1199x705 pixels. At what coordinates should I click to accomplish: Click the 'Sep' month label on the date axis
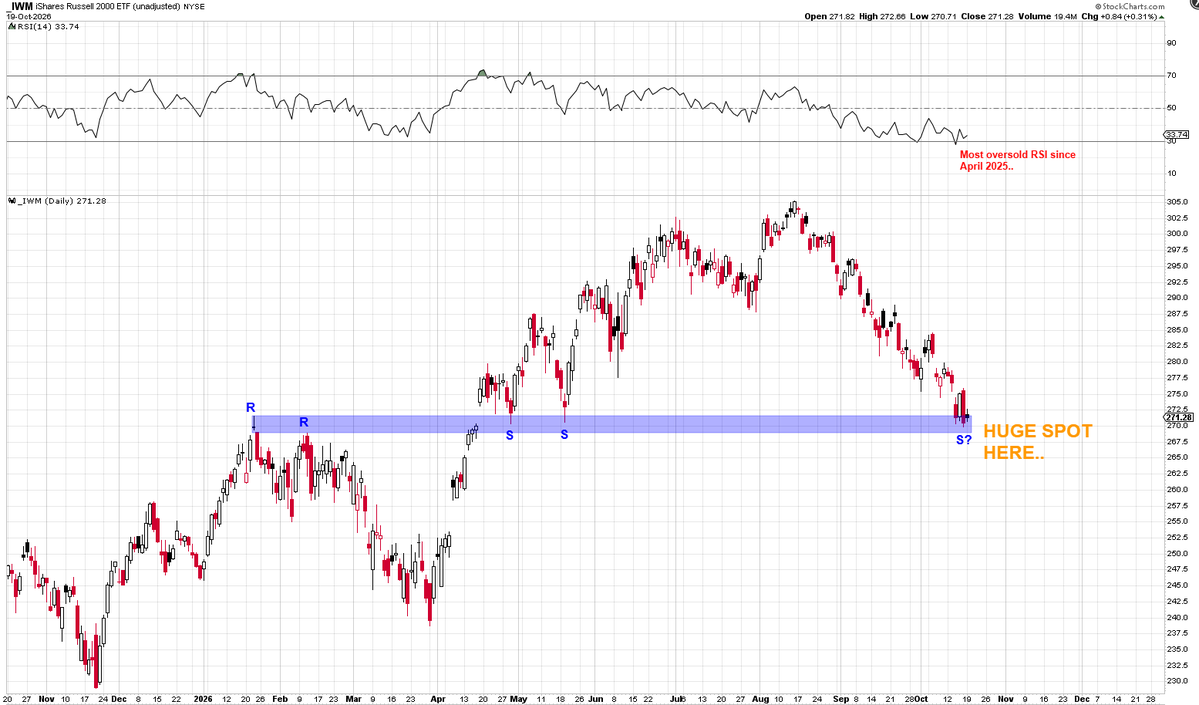point(840,699)
